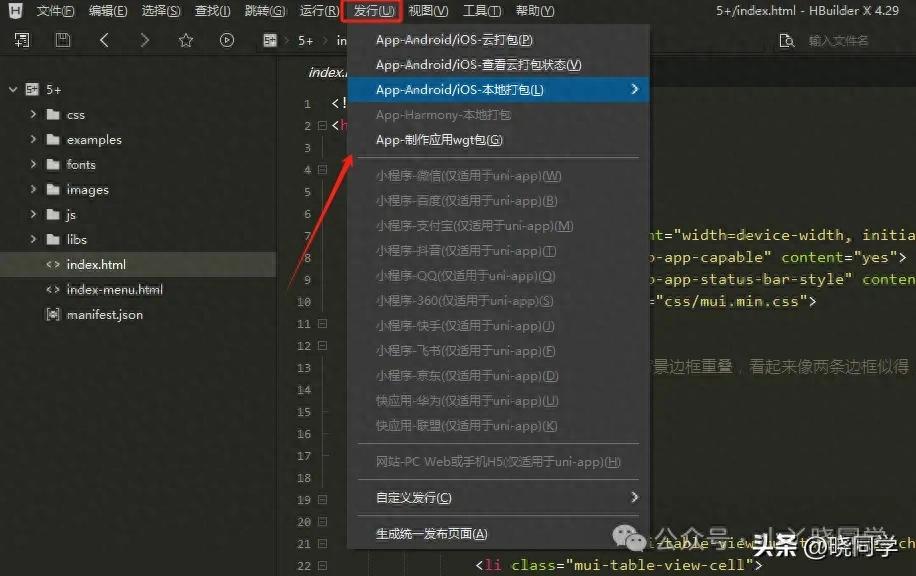
Task: Click the HBuilder X logo icon
Action: coord(16,11)
